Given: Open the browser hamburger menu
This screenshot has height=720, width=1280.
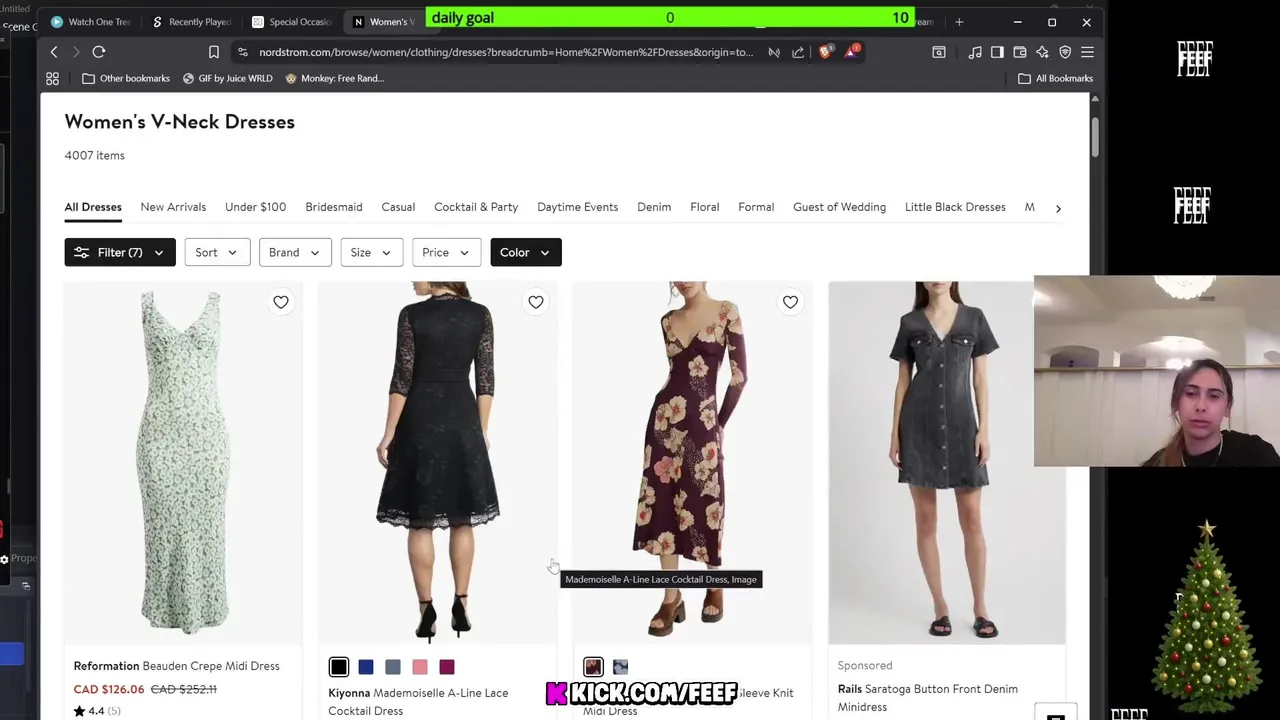Looking at the screenshot, I should point(1087,52).
